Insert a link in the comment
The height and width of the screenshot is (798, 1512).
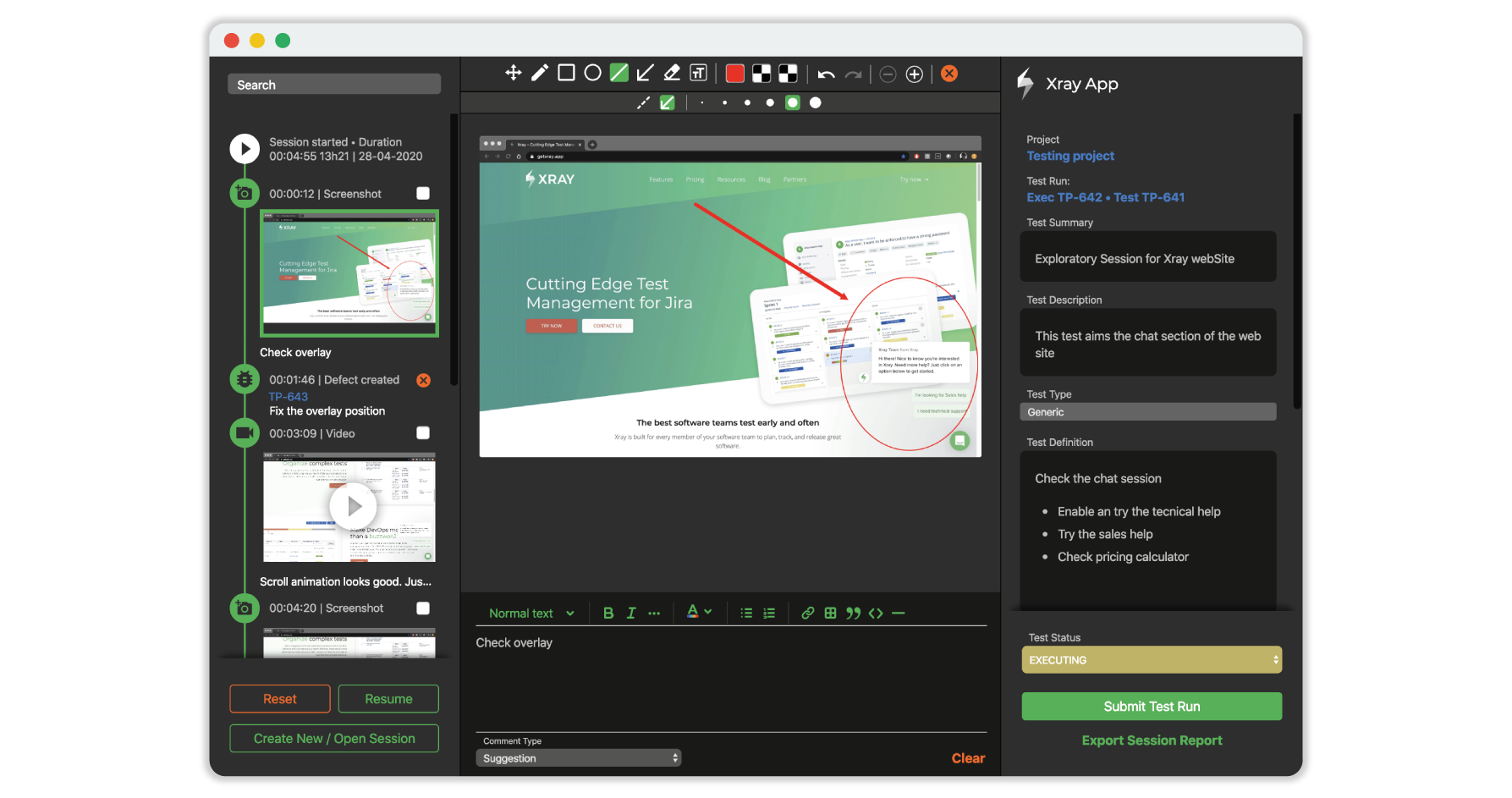[808, 613]
